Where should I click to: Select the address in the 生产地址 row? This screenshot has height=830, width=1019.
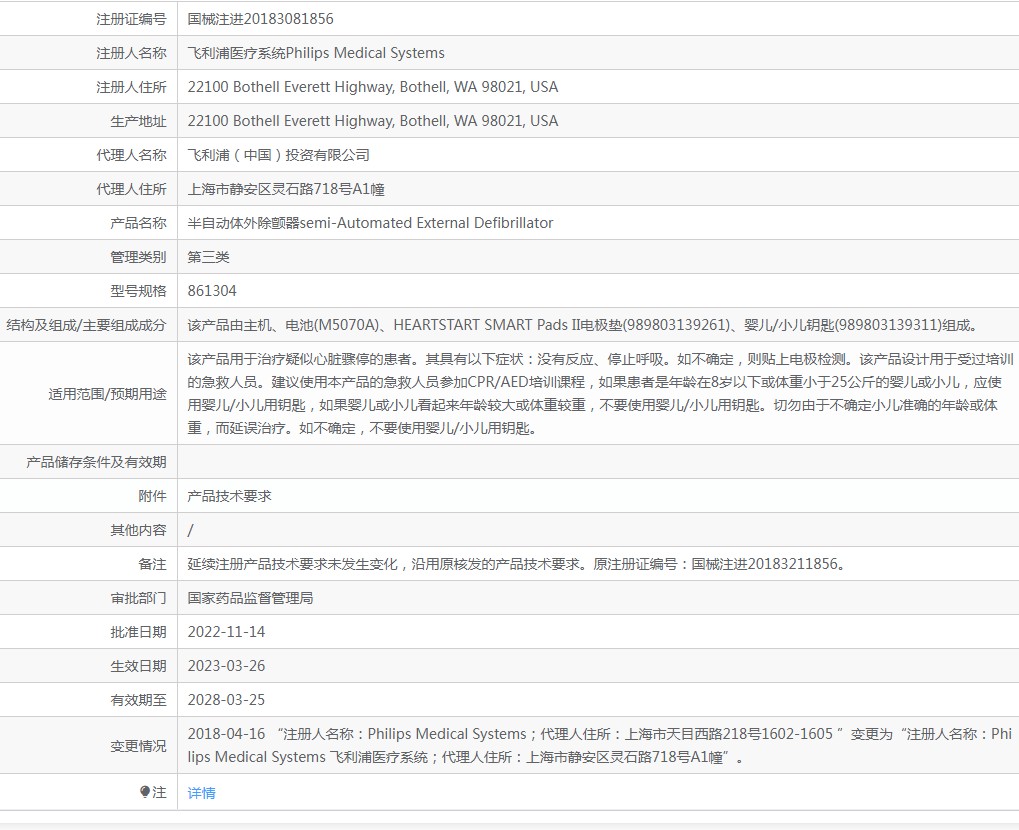click(x=373, y=121)
